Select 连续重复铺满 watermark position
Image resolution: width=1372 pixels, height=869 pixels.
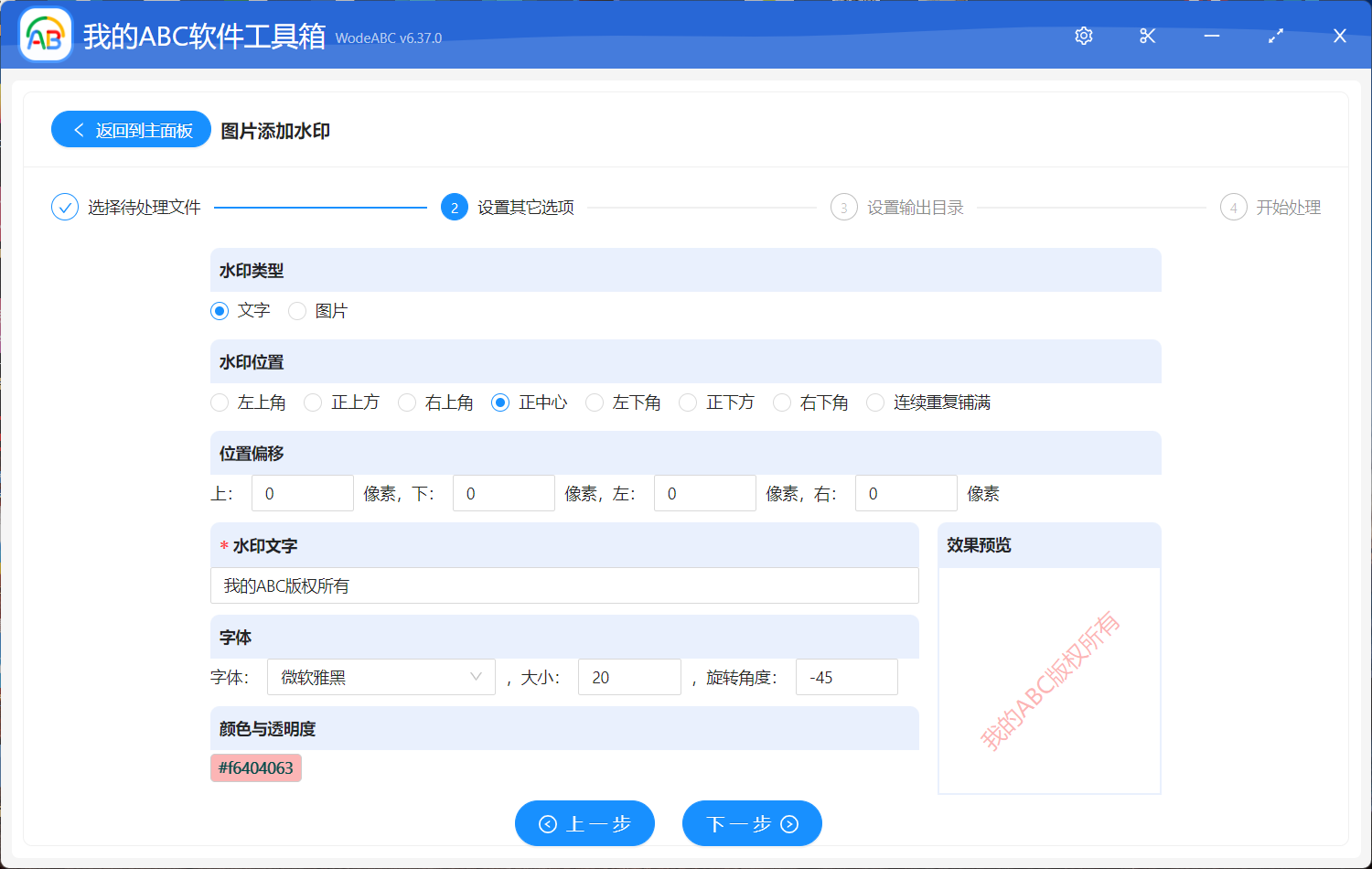point(874,402)
